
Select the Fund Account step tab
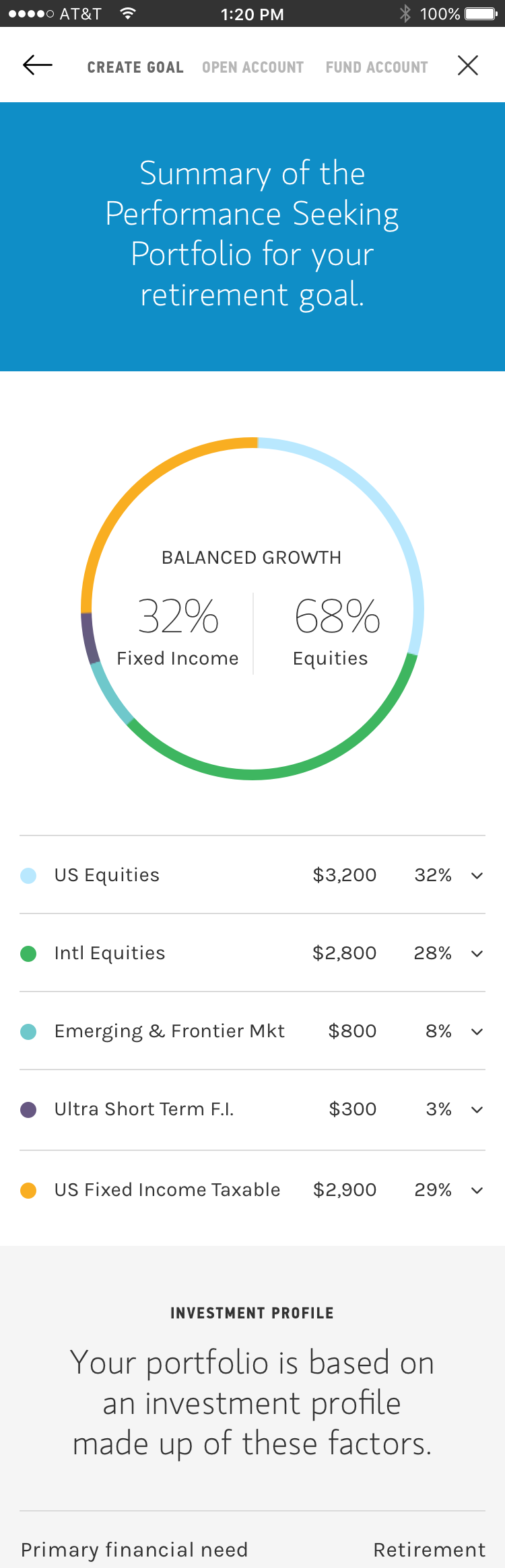click(x=376, y=67)
